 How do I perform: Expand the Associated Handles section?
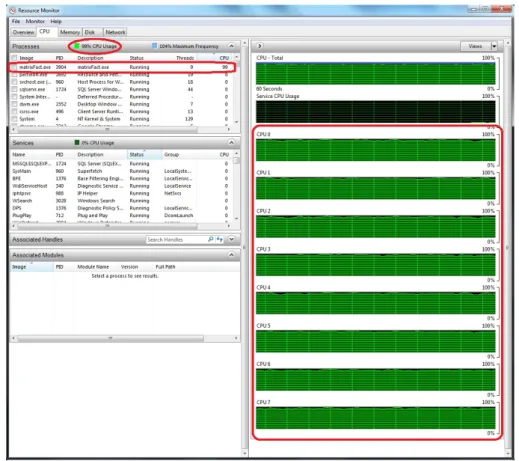[231, 239]
